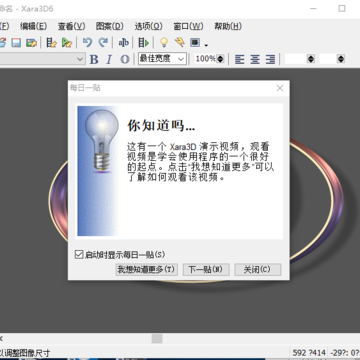Screen dimensions: 360x360
Task: Click the Undo arrow icon
Action: [x=87, y=42]
